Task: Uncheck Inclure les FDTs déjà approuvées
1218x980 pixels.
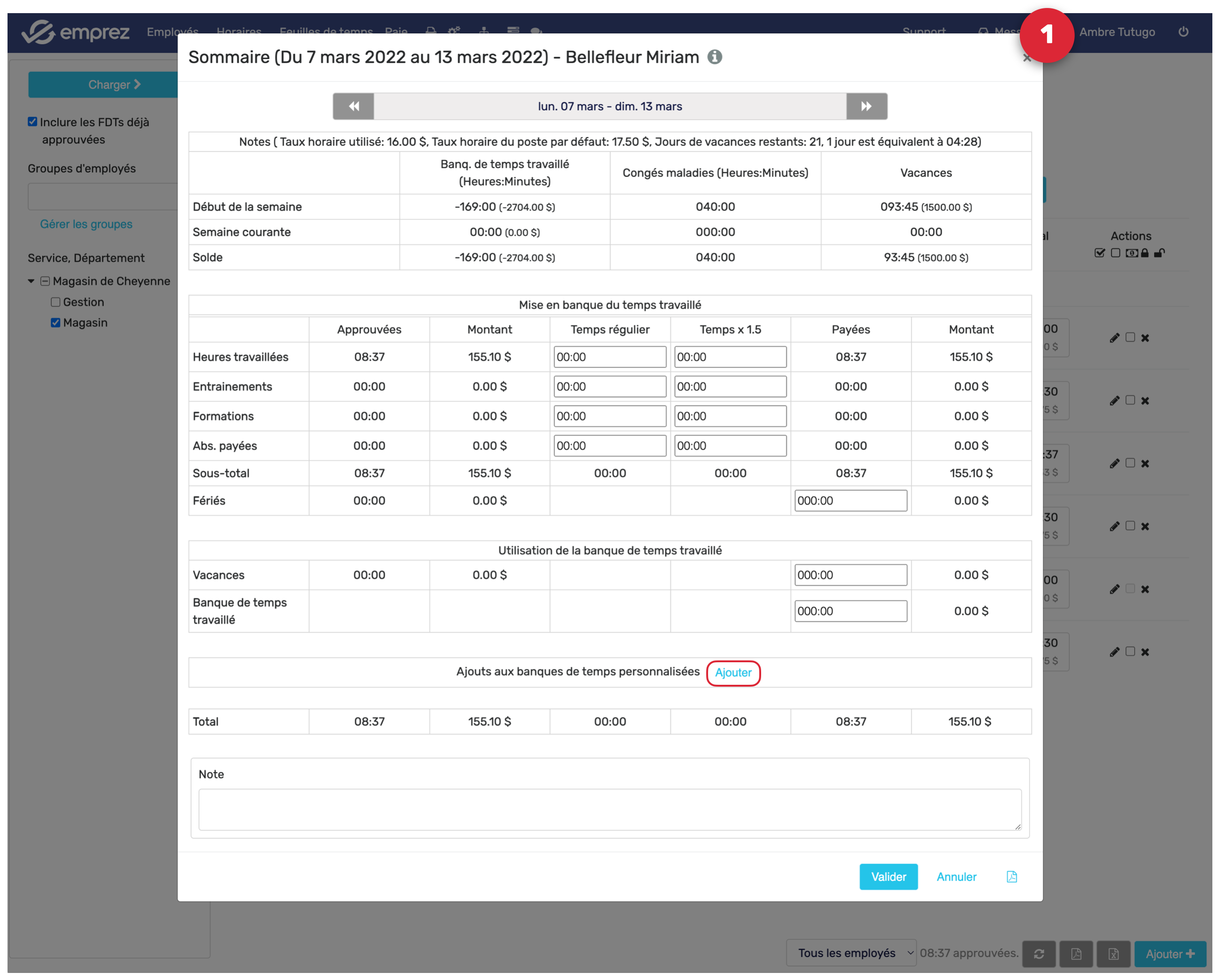Action: 33,122
